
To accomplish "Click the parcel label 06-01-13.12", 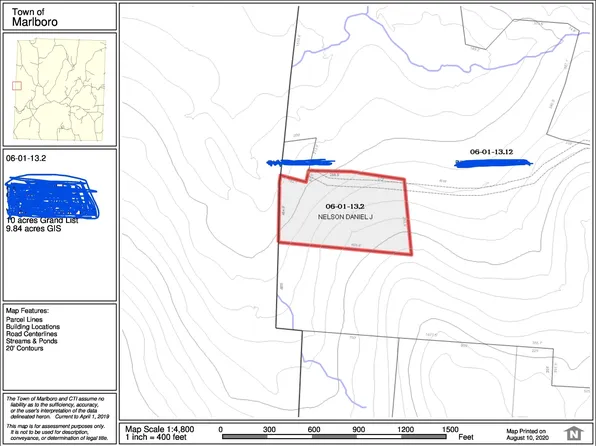I will [x=491, y=152].
